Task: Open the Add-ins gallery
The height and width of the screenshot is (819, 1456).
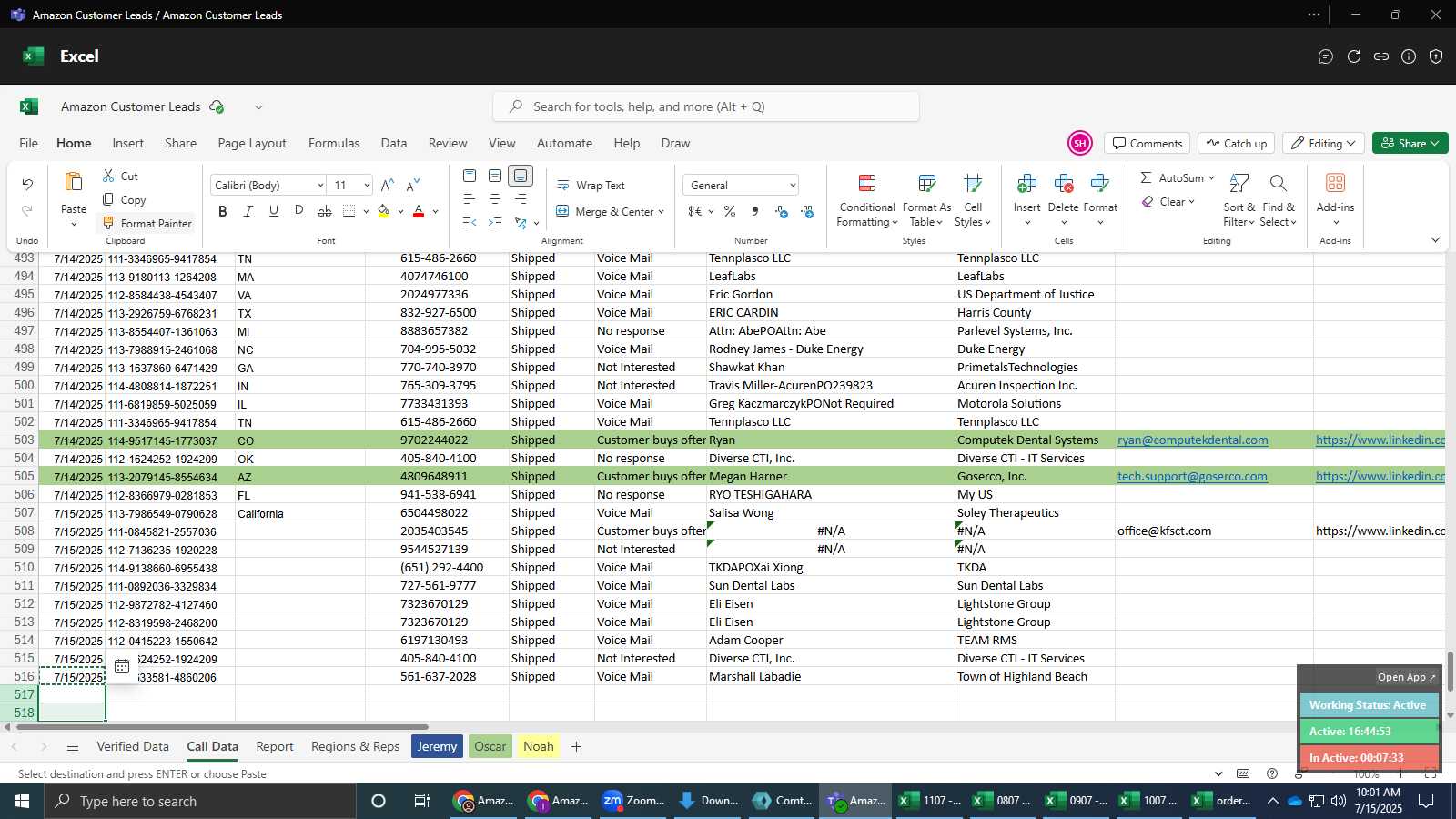Action: pos(1335,199)
